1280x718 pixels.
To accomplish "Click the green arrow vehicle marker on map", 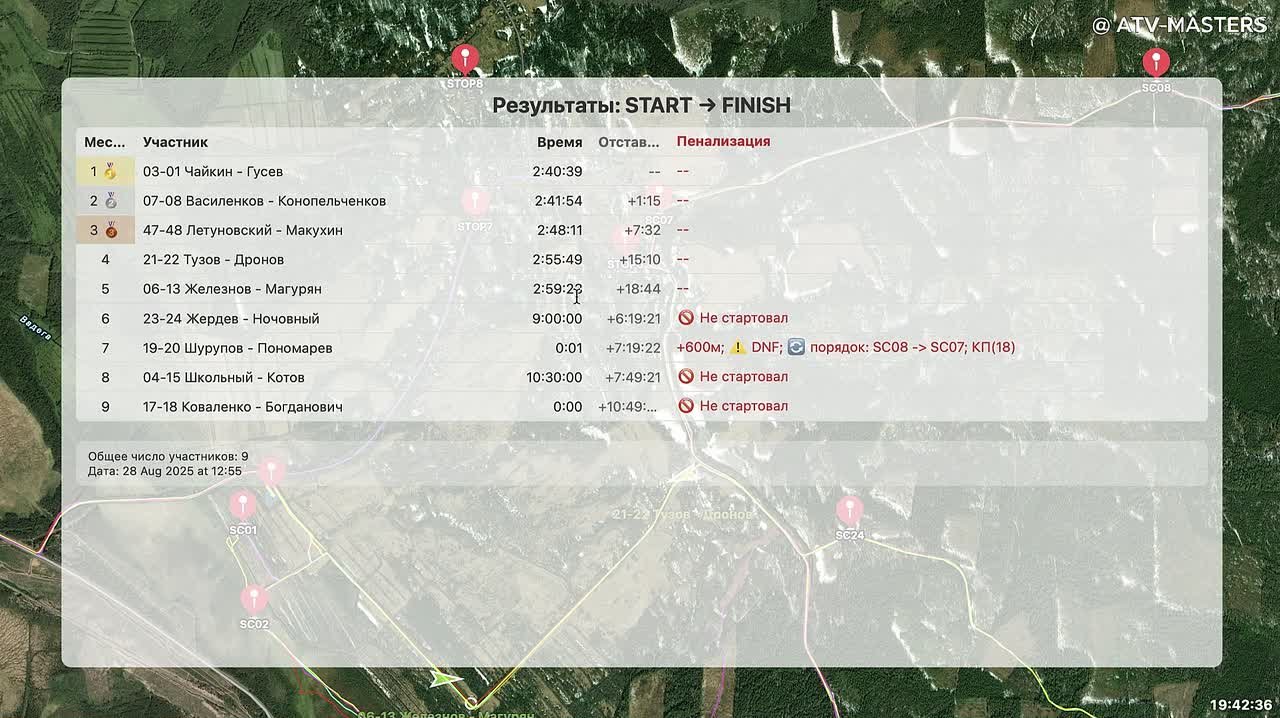I will pos(445,679).
